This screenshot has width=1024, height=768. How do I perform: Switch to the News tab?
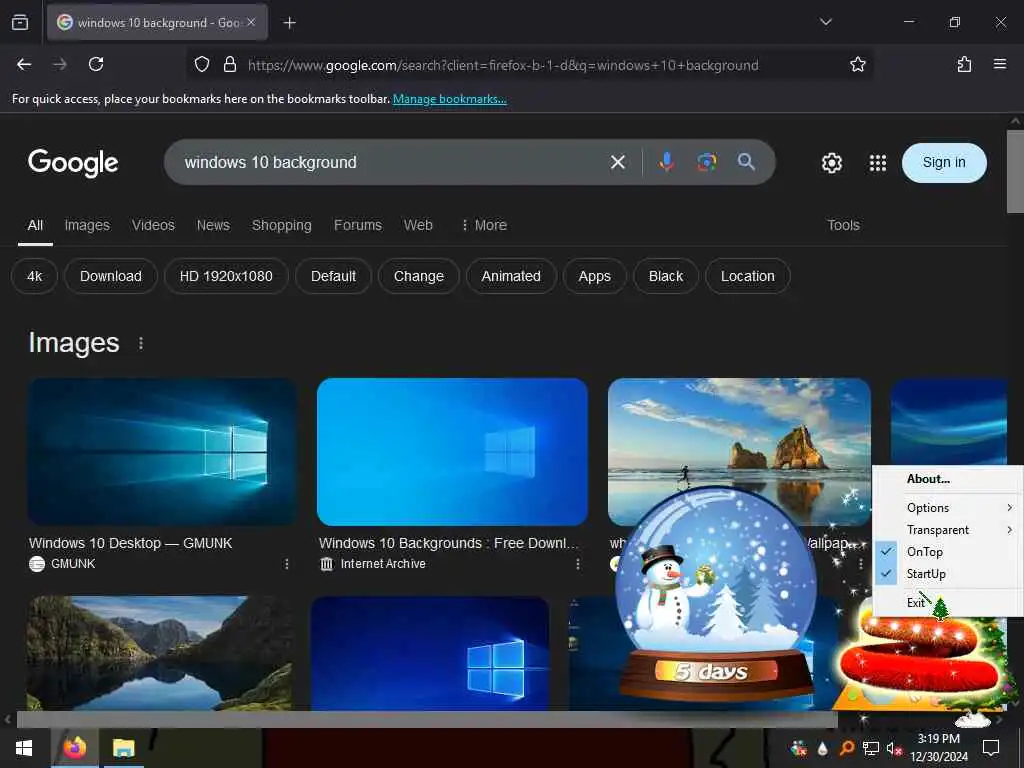[x=213, y=225]
